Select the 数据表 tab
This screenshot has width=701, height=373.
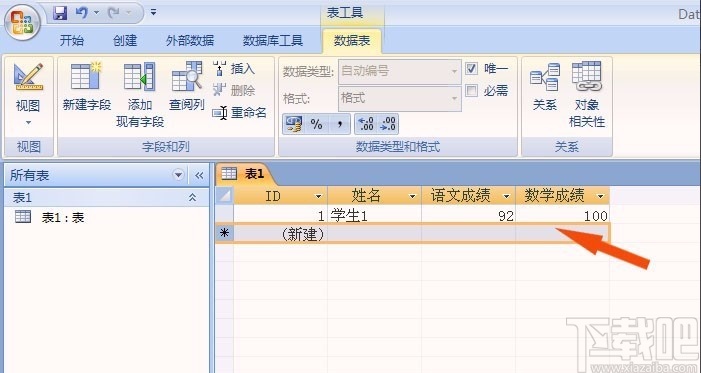click(352, 41)
